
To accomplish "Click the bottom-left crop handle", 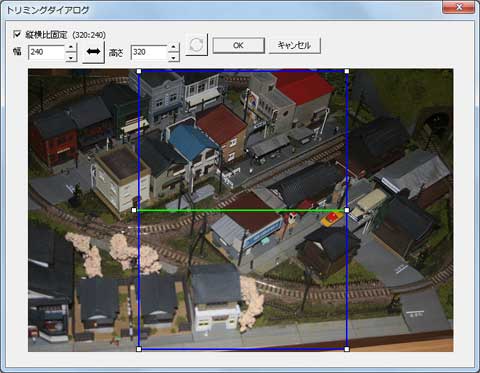I will 139,349.
